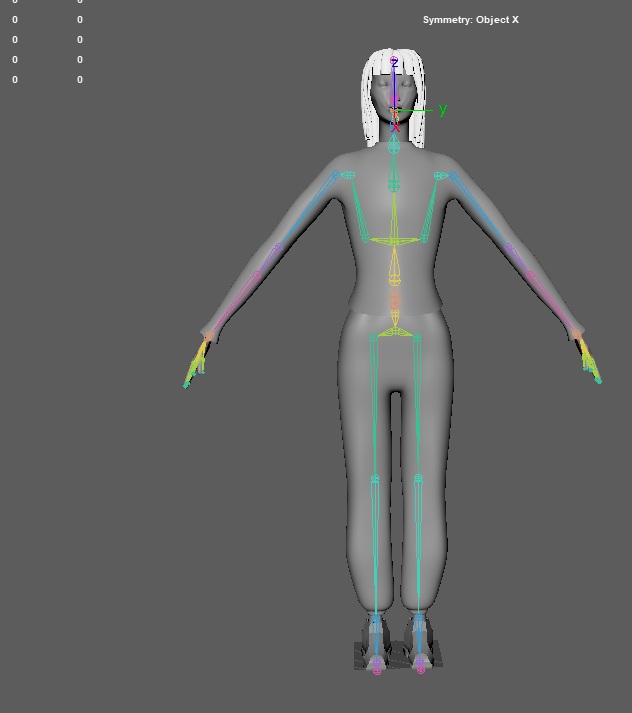Select the pink forearm joint on screen-left arm
The width and height of the screenshot is (632, 713).
(257, 275)
